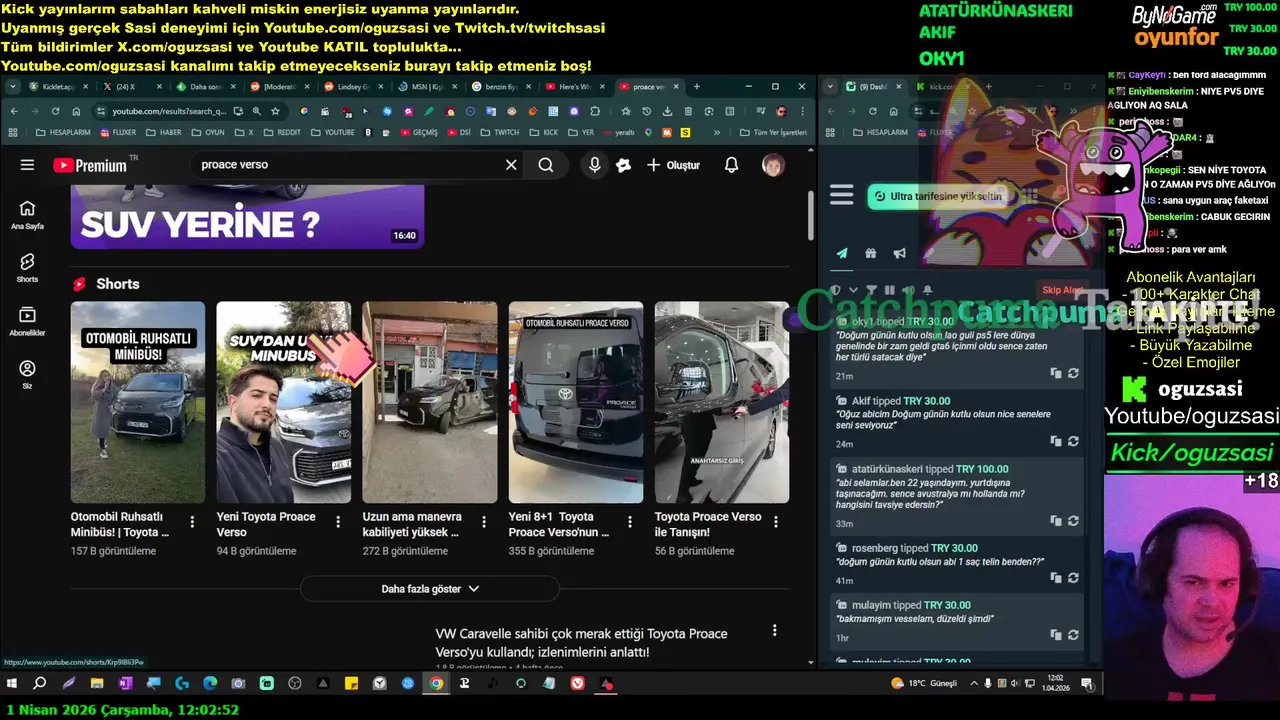Screen dimensions: 1280x720
Task: Open options for VW Caravelle video result
Action: (774, 630)
